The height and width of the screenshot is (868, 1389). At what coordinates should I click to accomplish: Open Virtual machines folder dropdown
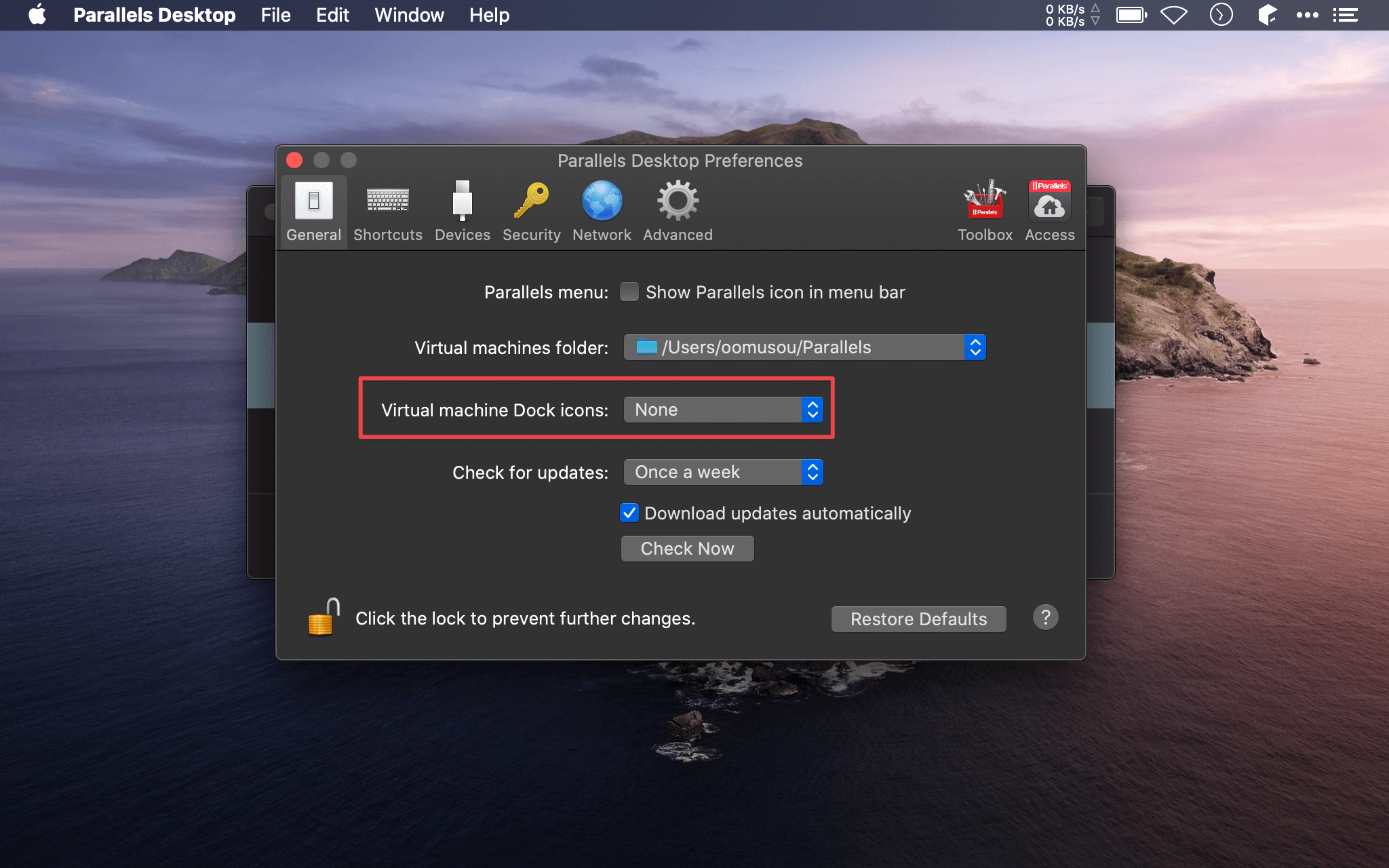(804, 347)
